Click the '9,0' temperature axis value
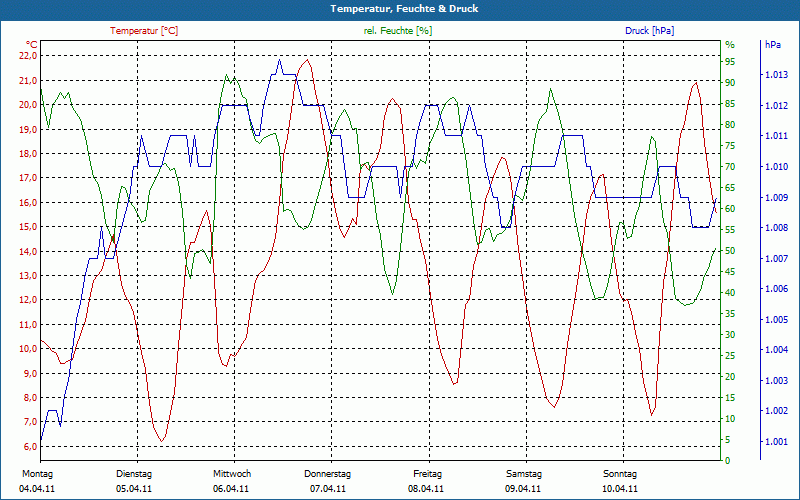The width and height of the screenshot is (800, 500). tap(30, 373)
